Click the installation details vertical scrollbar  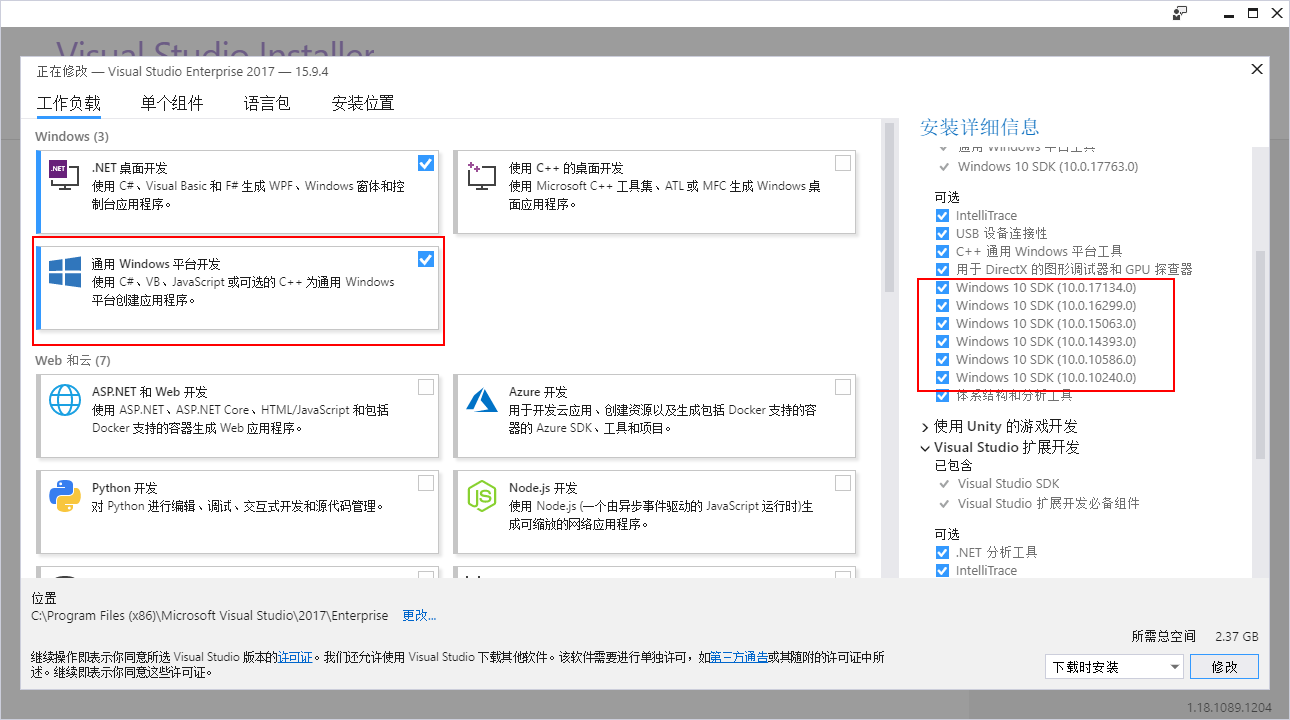click(x=1260, y=355)
